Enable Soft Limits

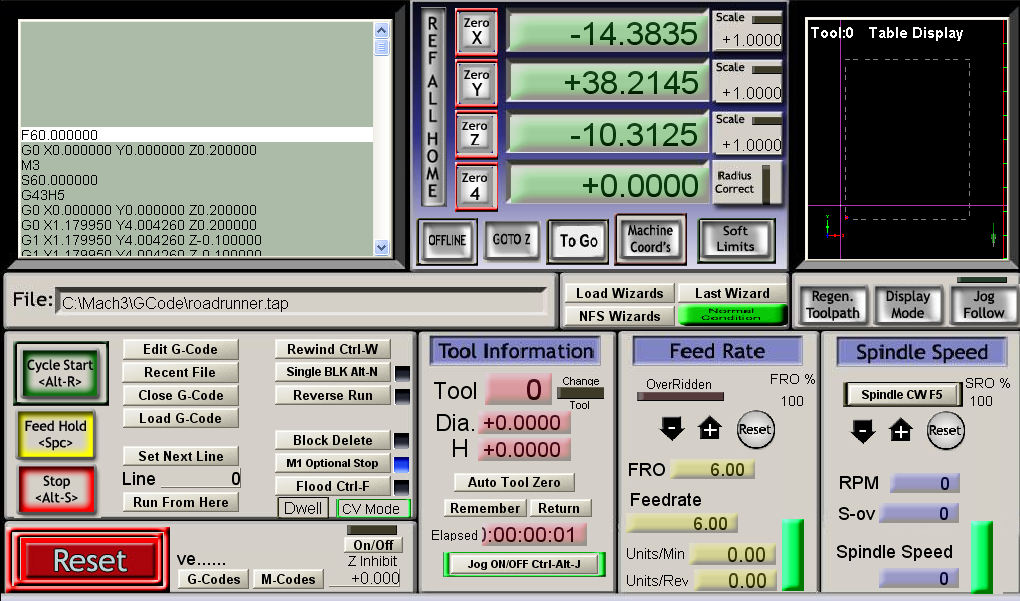[x=736, y=239]
